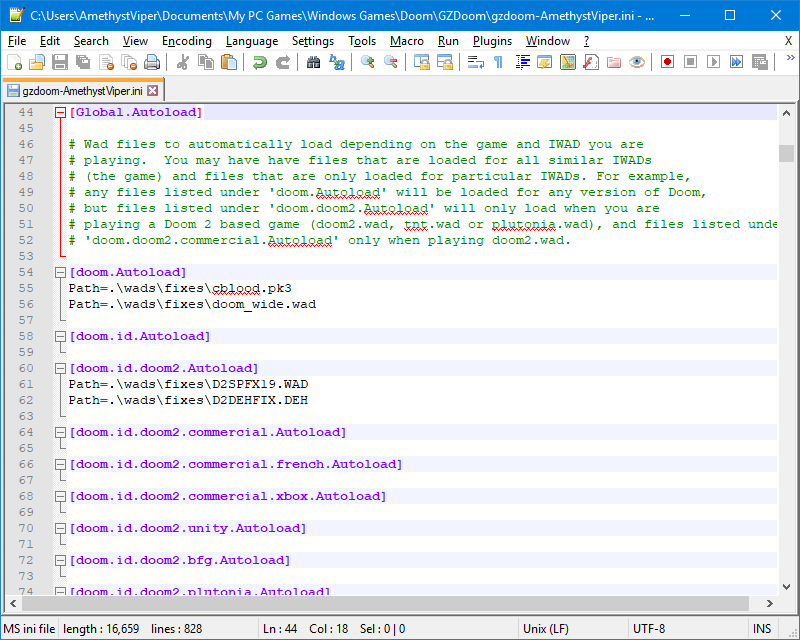Collapse the [Global.Autoload] section fold

61,113
